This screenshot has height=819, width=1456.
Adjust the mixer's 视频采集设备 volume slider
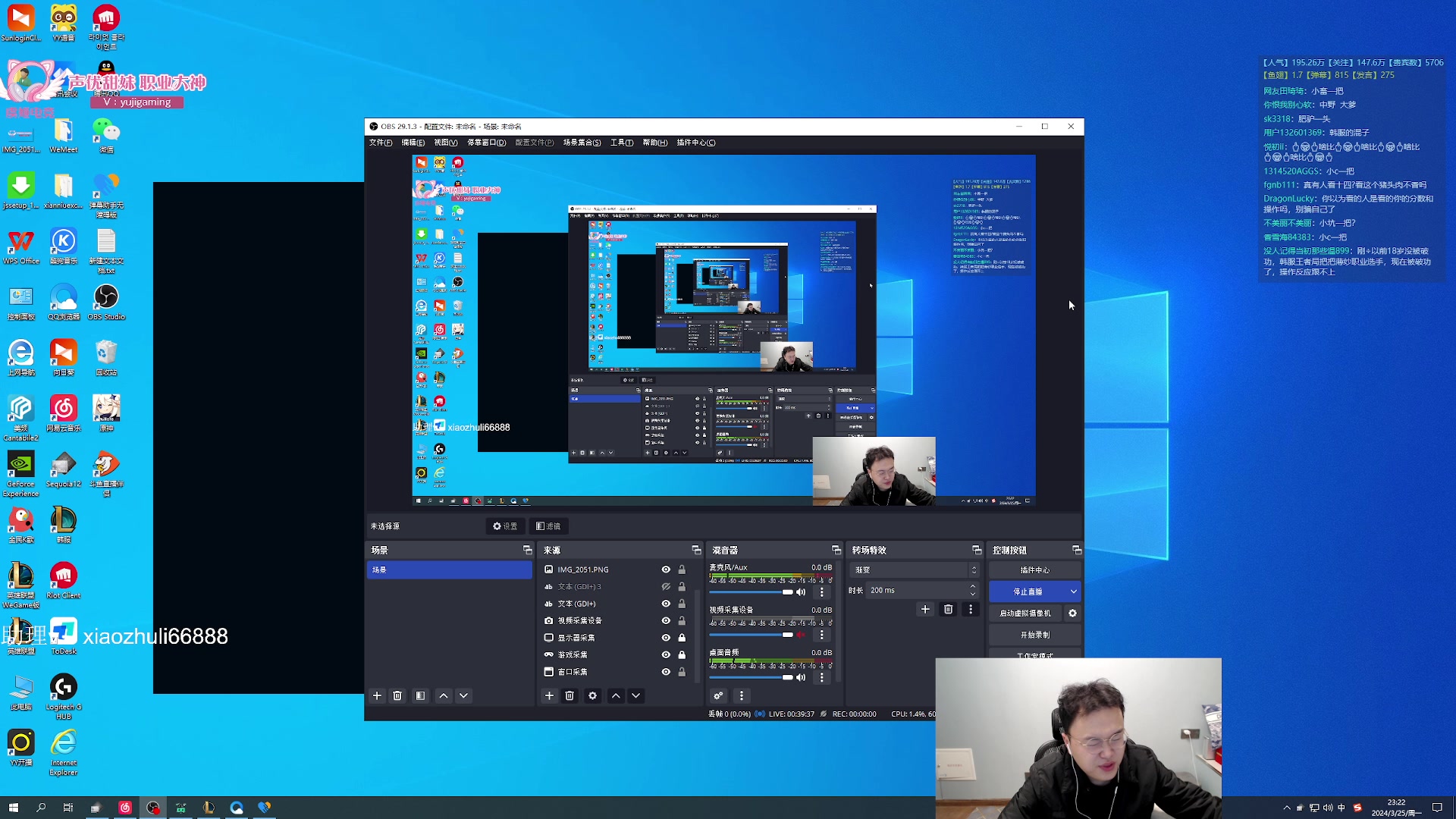(x=751, y=635)
